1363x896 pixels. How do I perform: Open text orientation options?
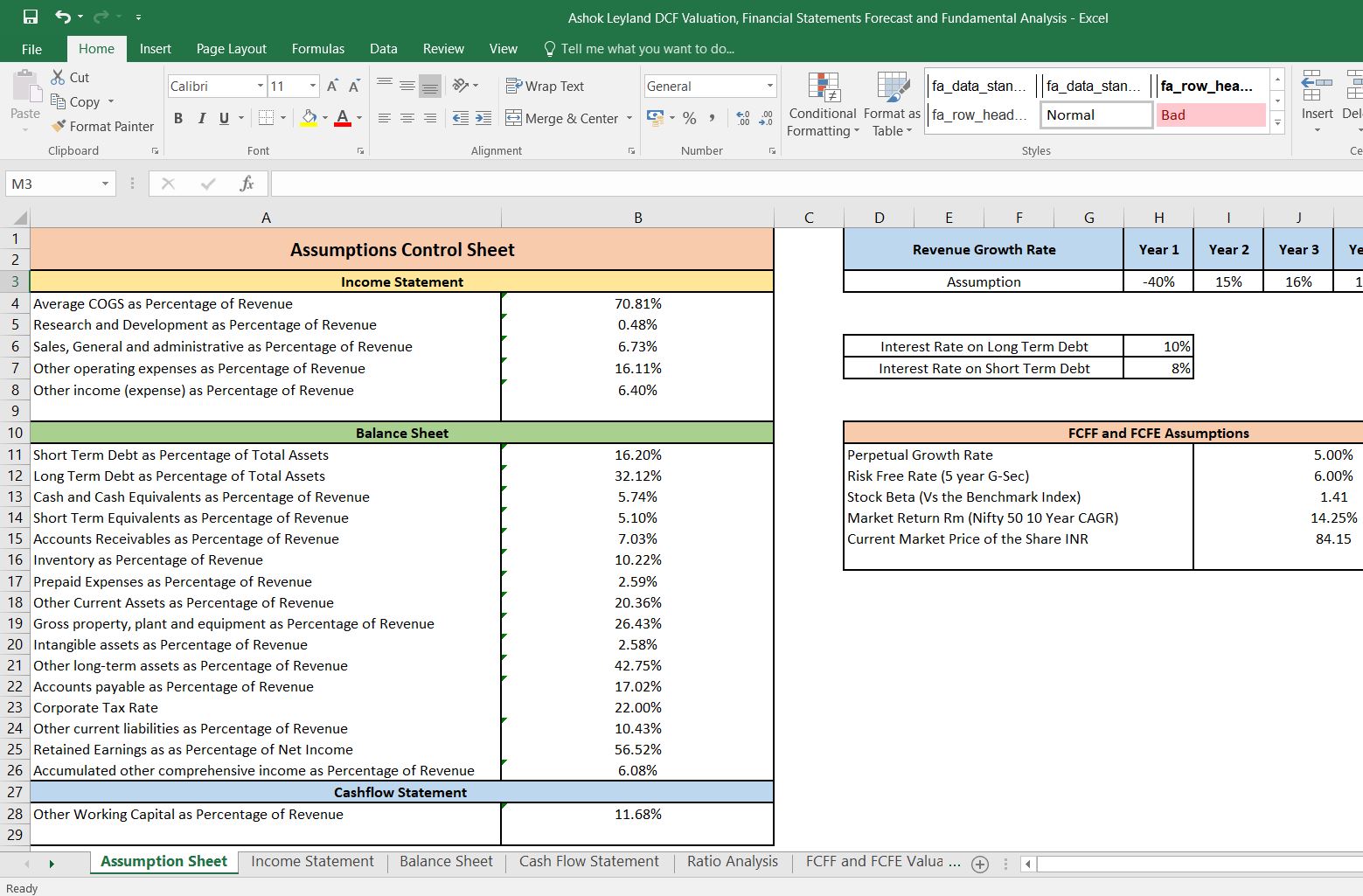point(465,85)
